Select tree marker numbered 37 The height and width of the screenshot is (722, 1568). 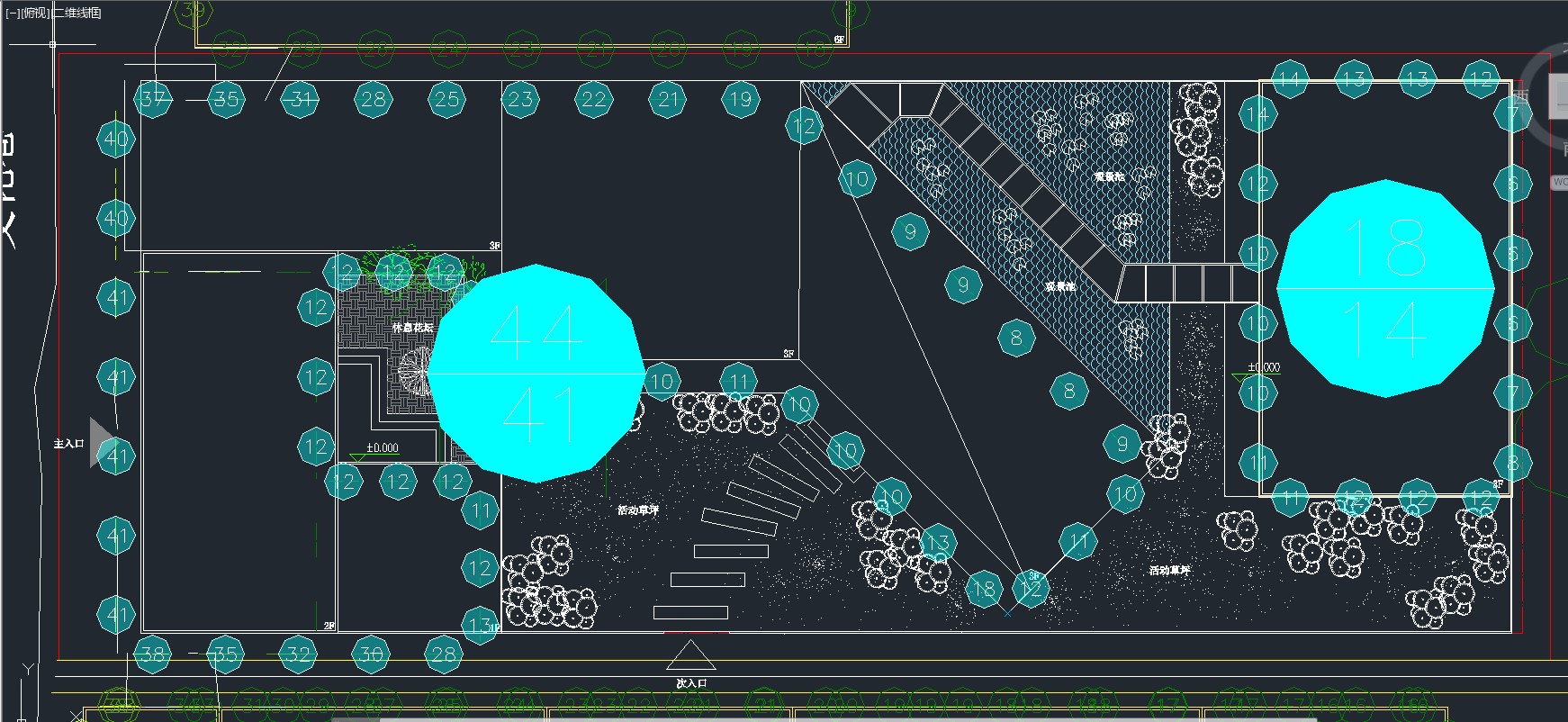[x=153, y=99]
